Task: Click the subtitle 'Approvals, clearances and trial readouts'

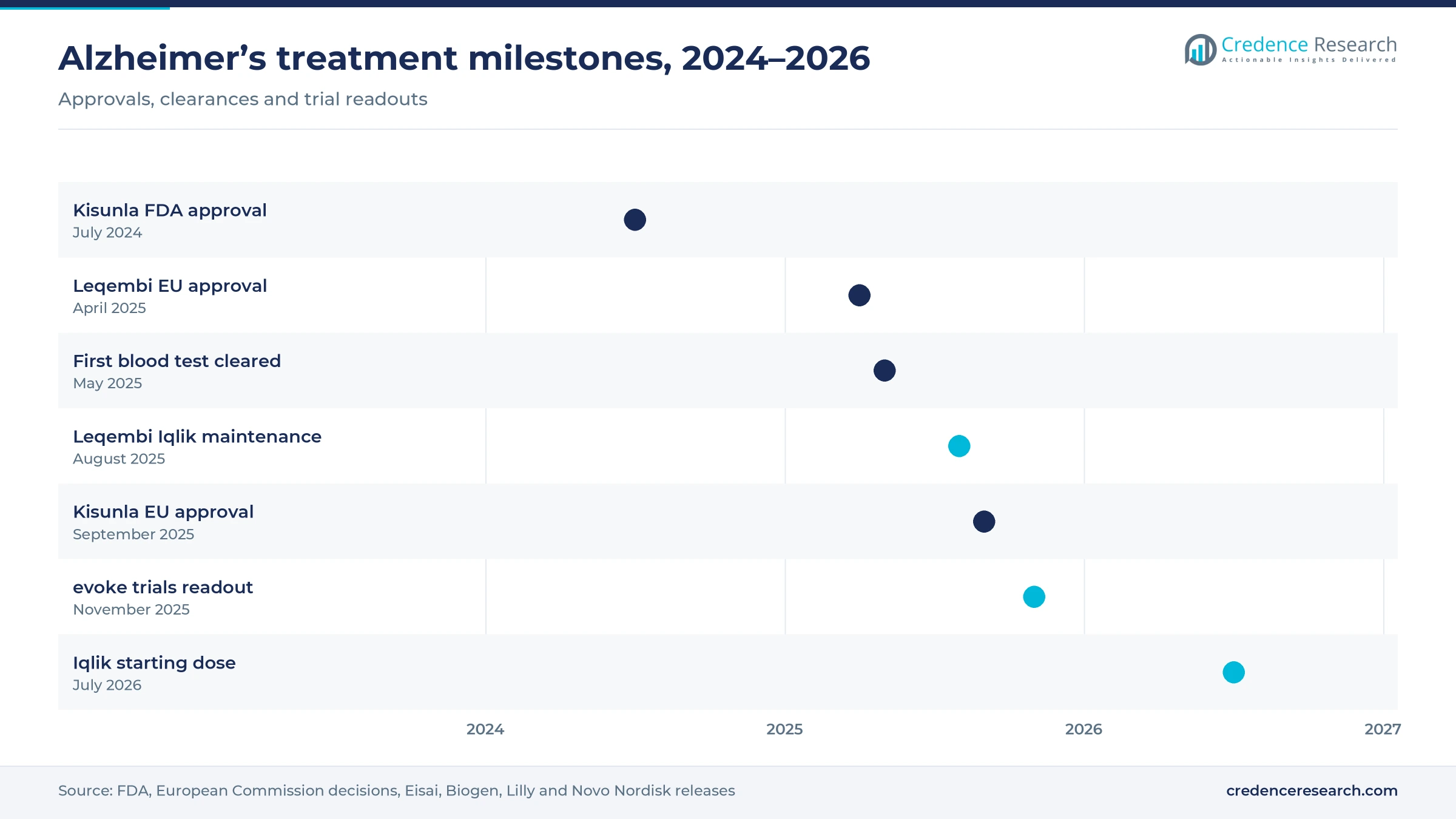Action: 243,99
